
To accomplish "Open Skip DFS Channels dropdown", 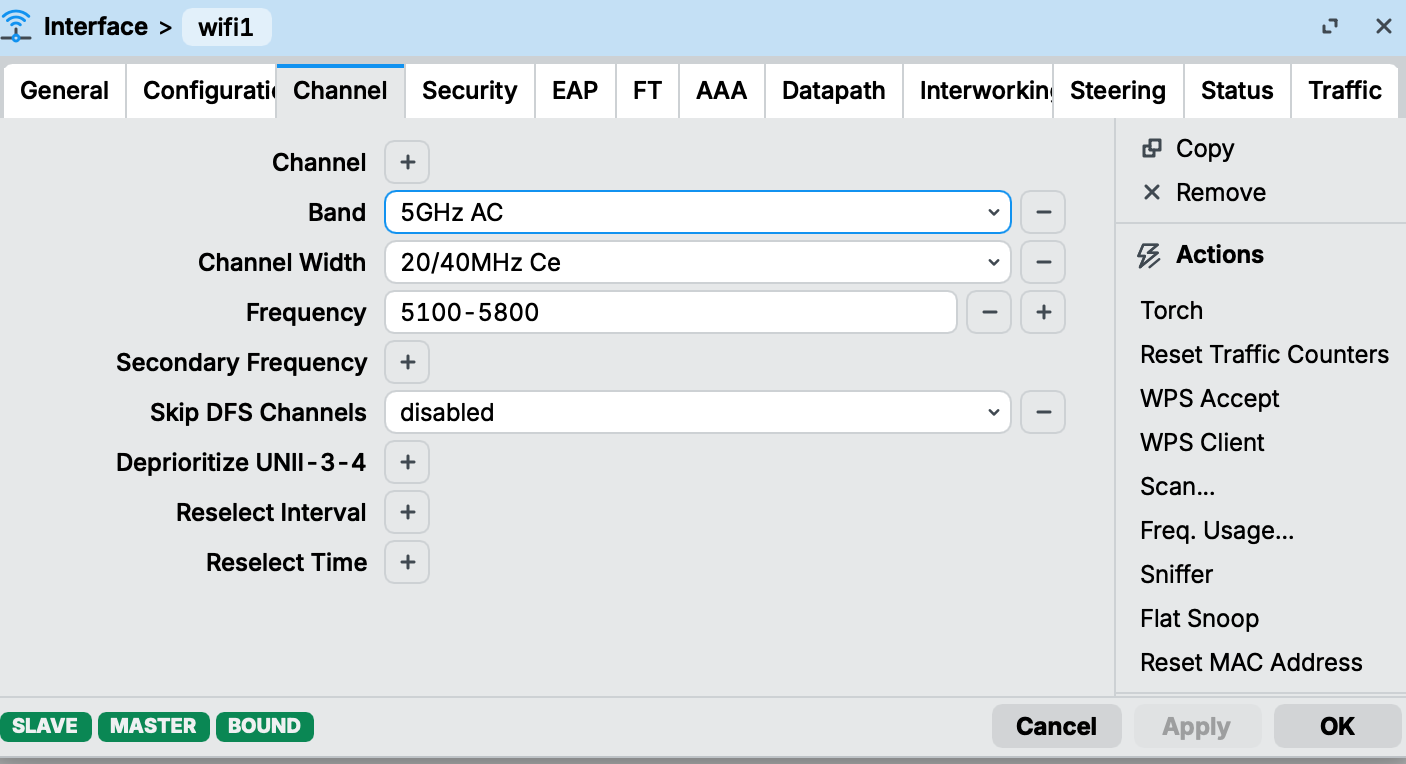I will pos(697,412).
